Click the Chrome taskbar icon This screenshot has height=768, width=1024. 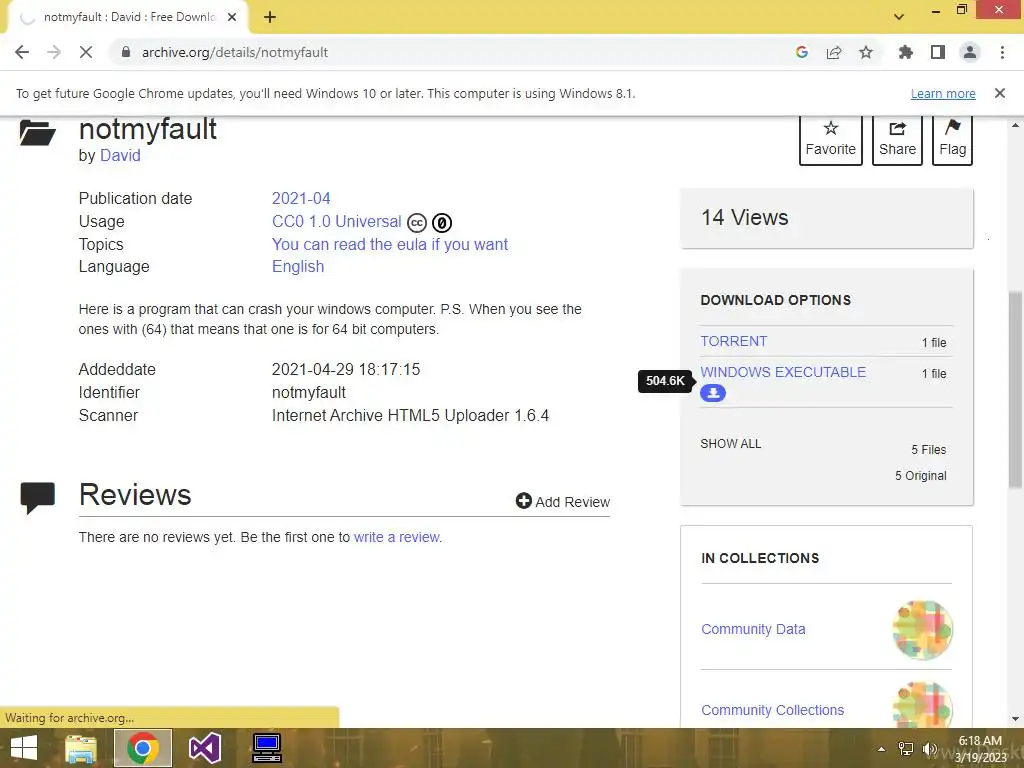(x=143, y=748)
